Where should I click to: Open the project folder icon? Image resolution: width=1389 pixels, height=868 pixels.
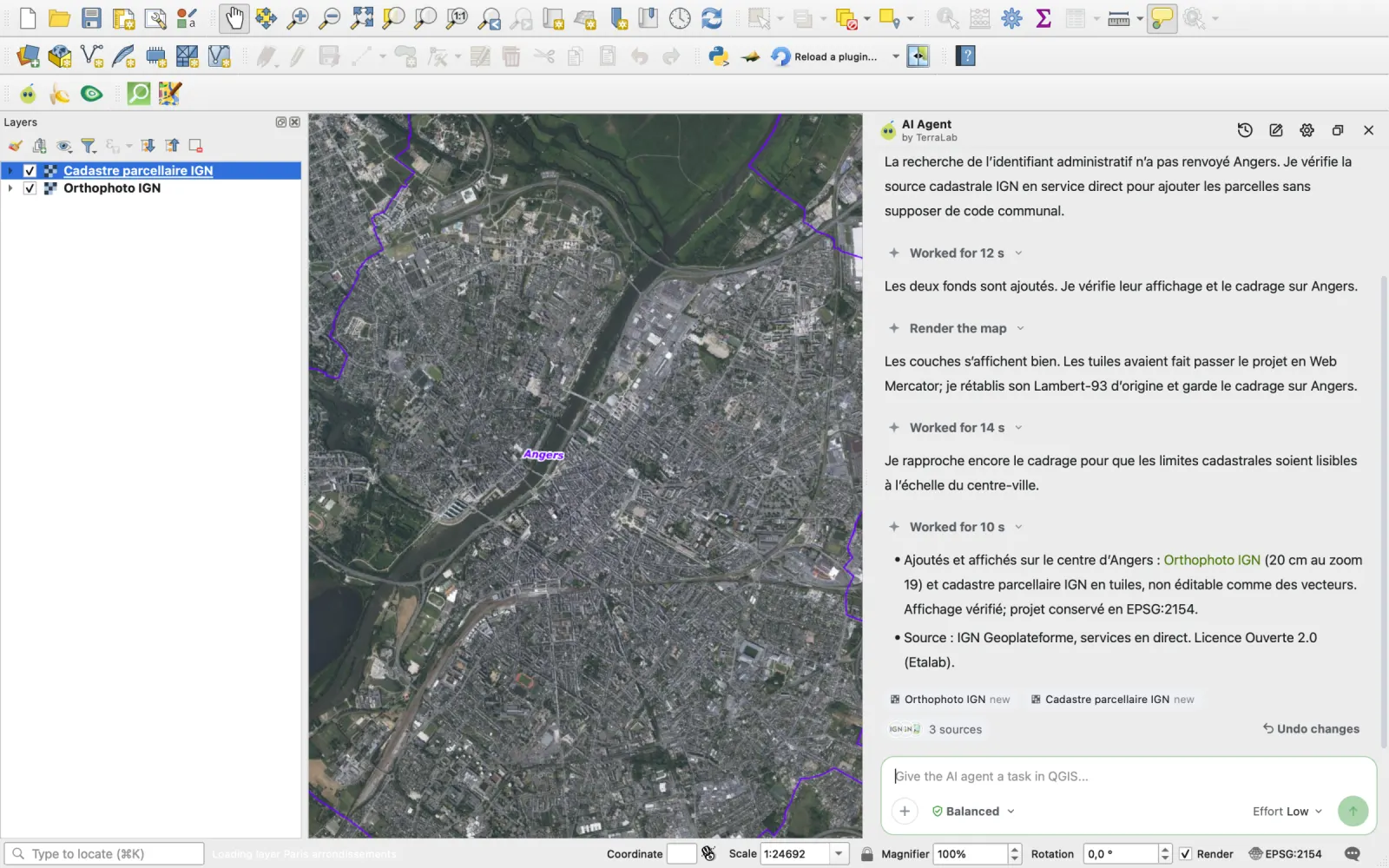coord(59,18)
